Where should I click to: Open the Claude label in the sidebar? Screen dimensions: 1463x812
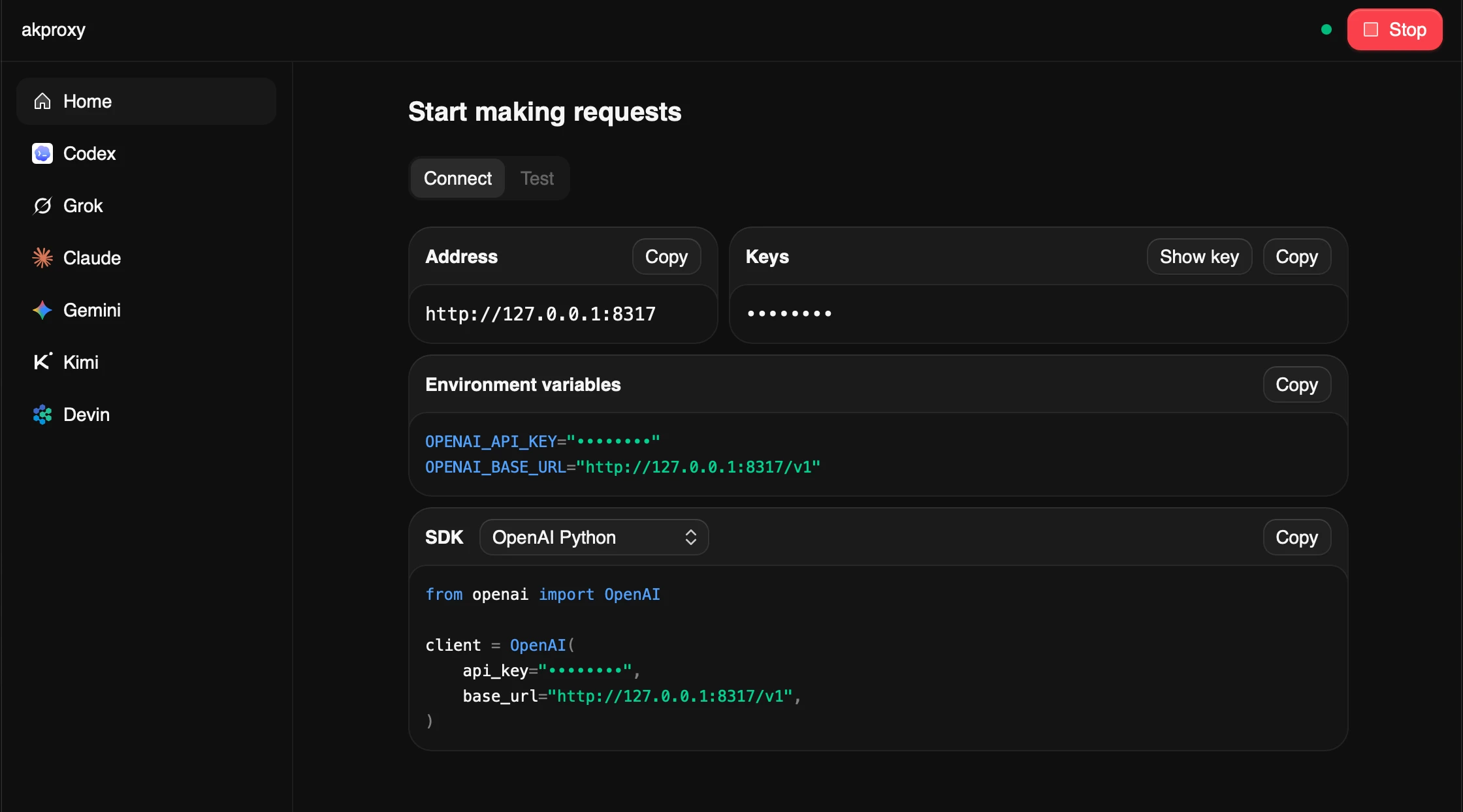tap(92, 258)
